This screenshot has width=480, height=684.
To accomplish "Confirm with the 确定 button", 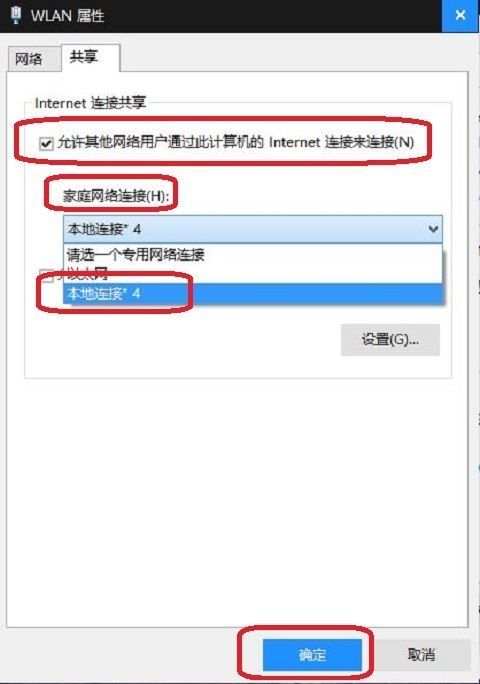I will (312, 654).
